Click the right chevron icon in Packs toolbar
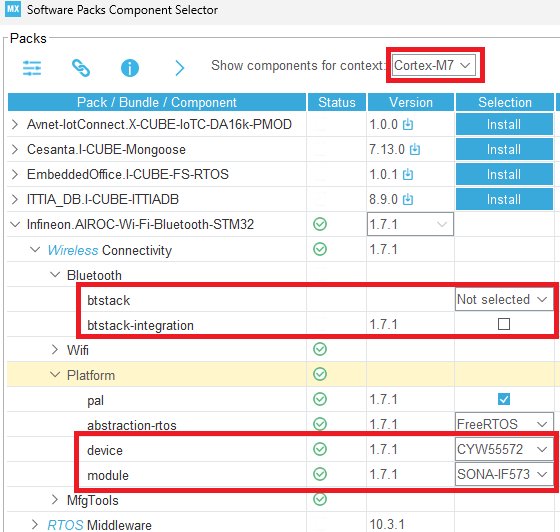Image resolution: width=560 pixels, height=532 pixels. tap(180, 68)
